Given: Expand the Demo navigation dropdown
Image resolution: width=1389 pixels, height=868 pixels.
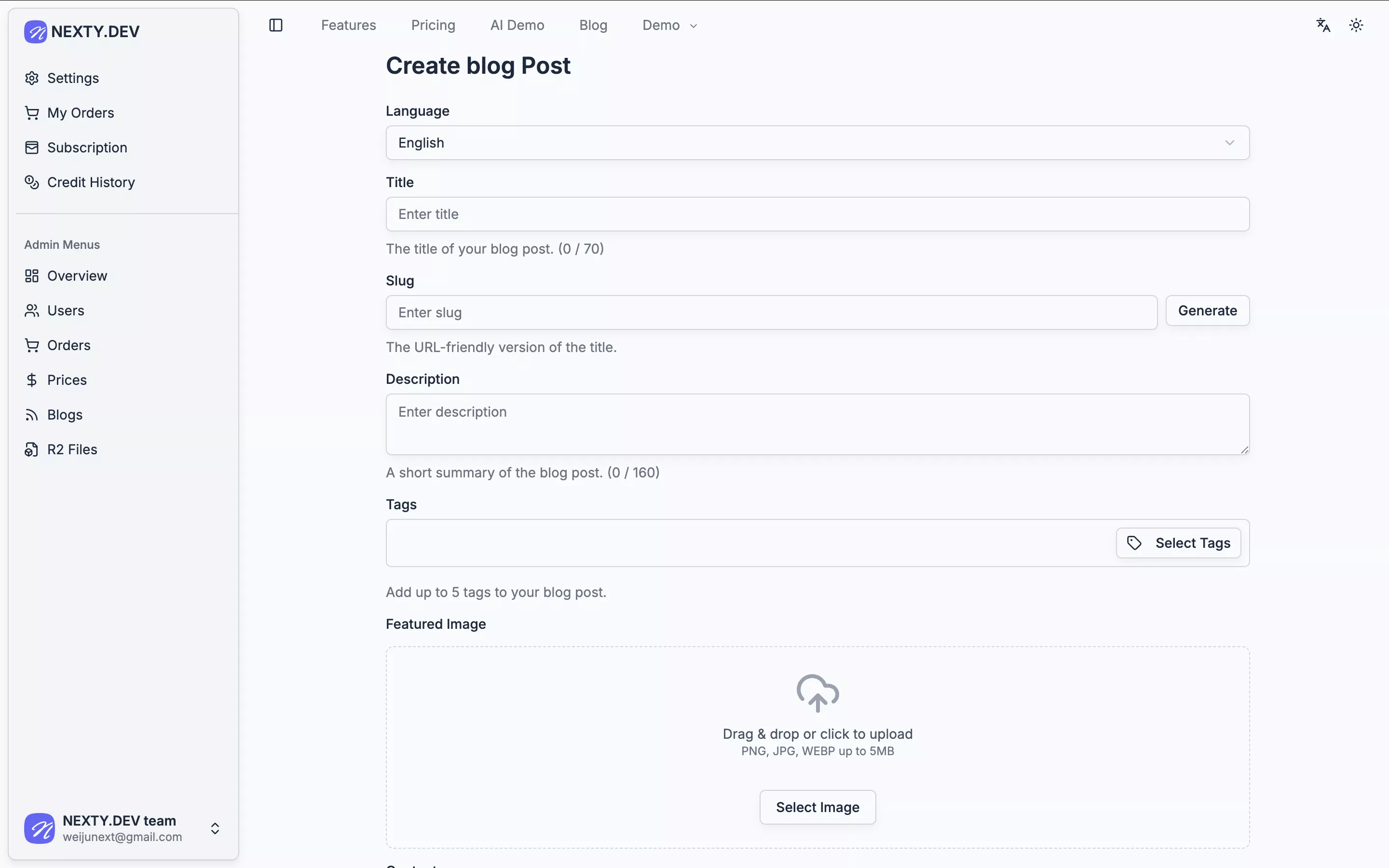Looking at the screenshot, I should pyautogui.click(x=669, y=25).
